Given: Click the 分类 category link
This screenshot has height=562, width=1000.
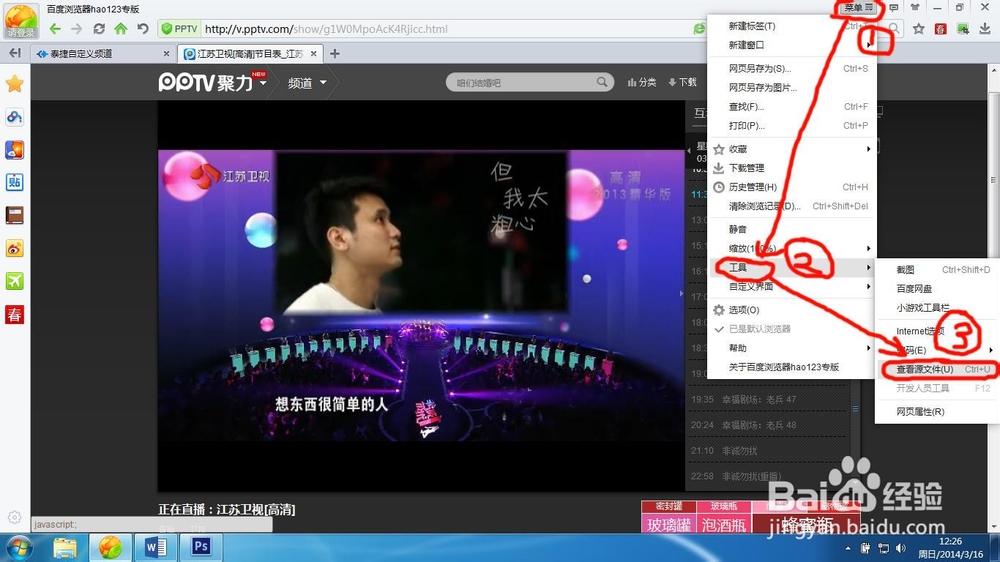Looking at the screenshot, I should pyautogui.click(x=642, y=82).
